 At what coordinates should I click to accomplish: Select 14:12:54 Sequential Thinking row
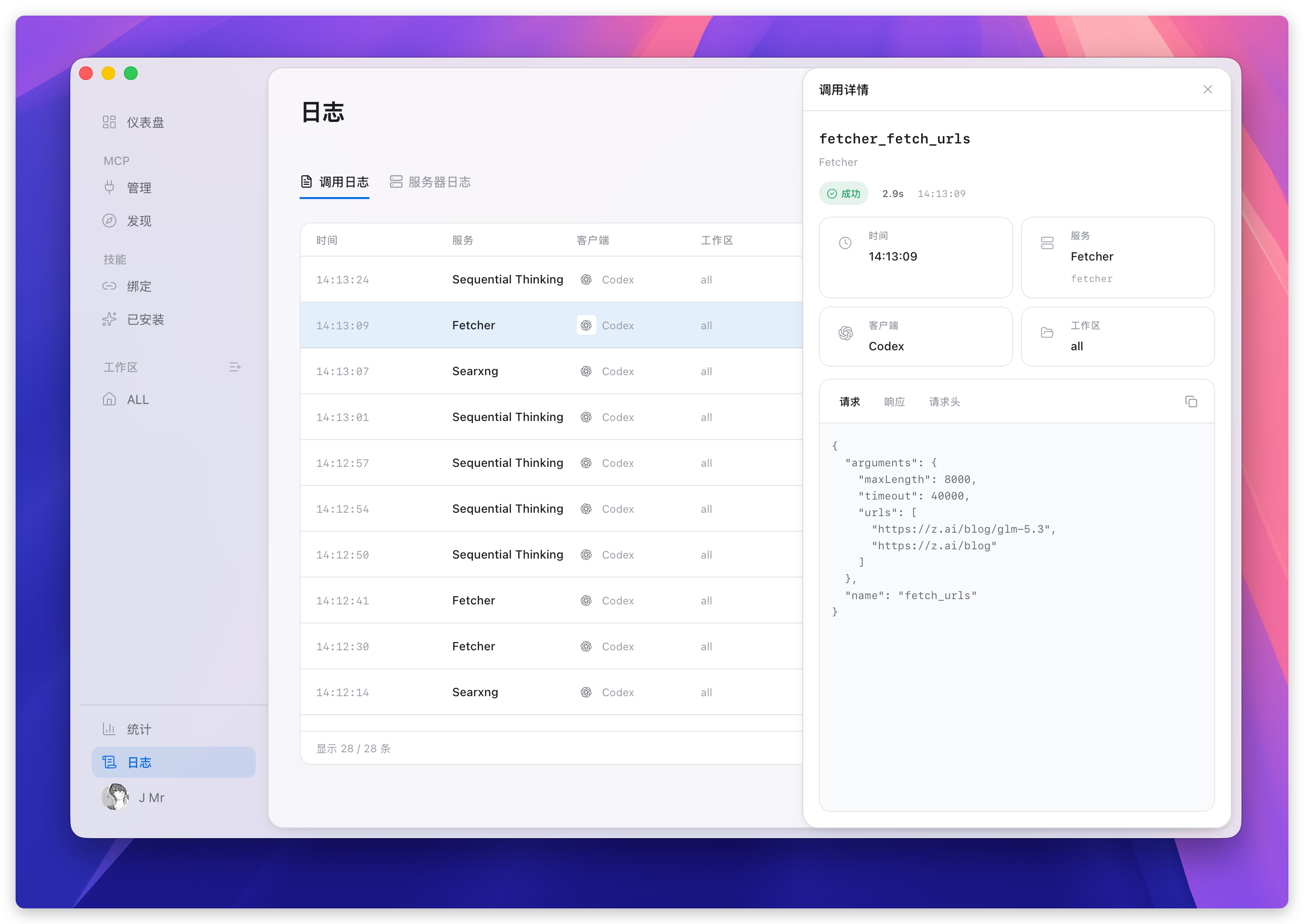551,509
